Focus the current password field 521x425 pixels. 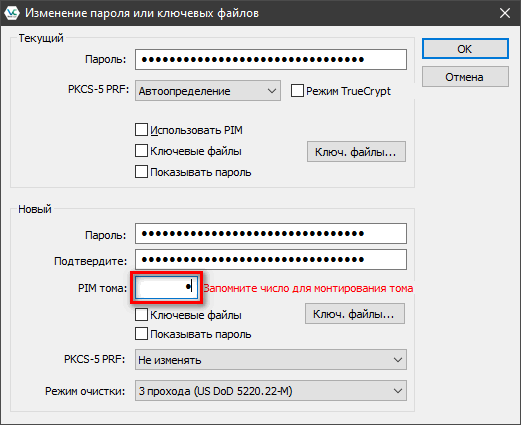pos(271,60)
